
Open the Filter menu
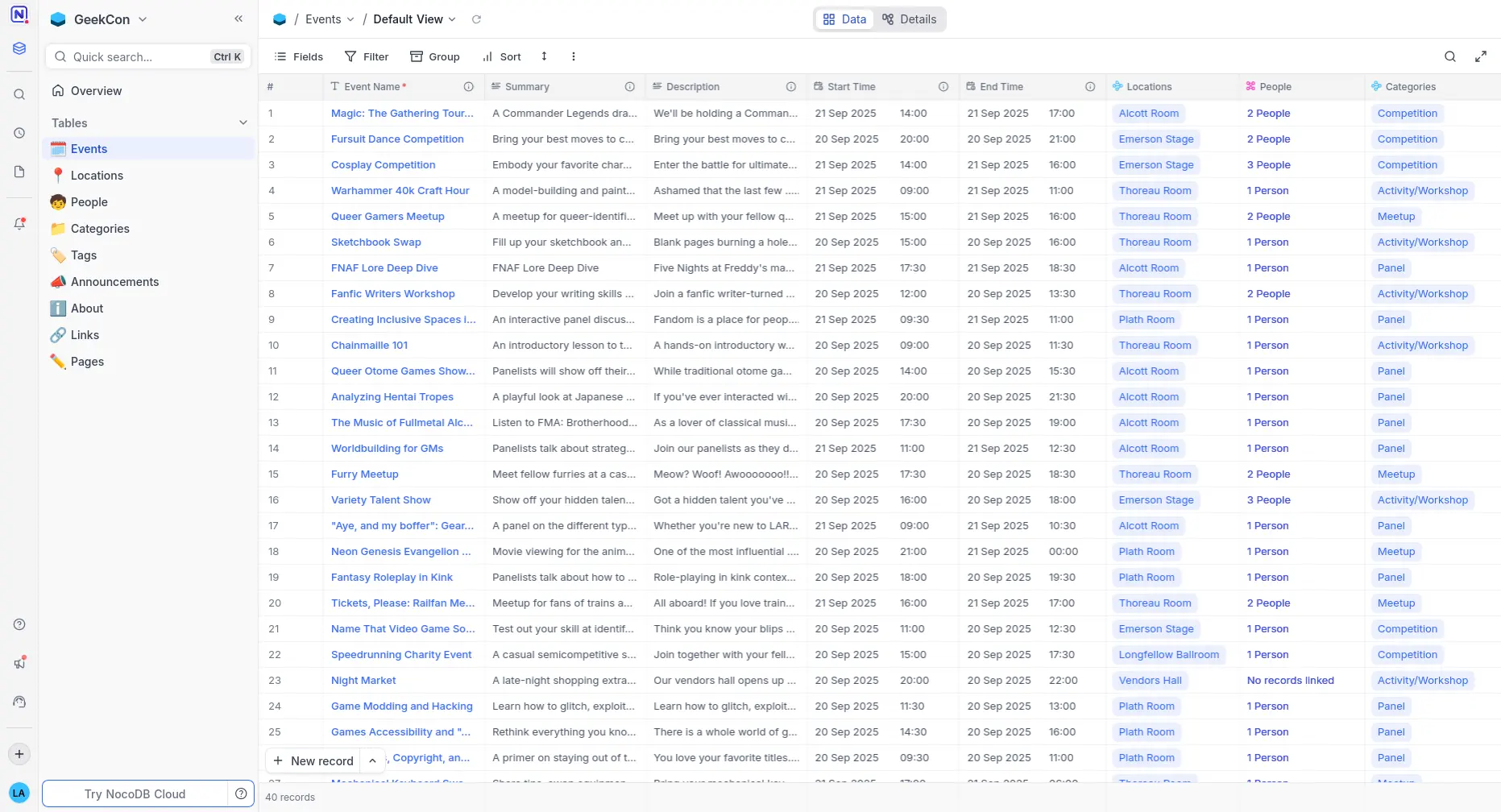pyautogui.click(x=367, y=56)
